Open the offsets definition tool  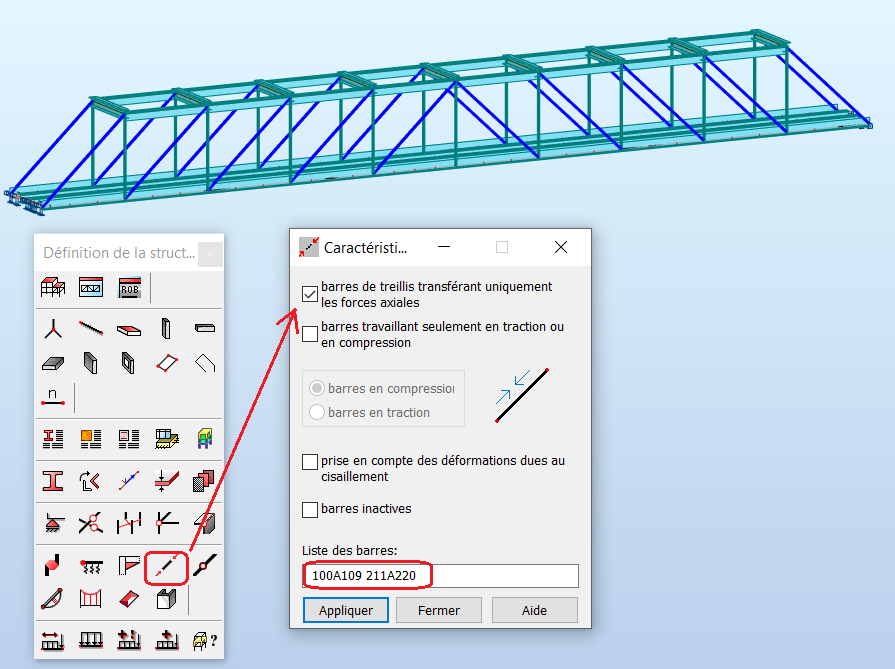[167, 481]
